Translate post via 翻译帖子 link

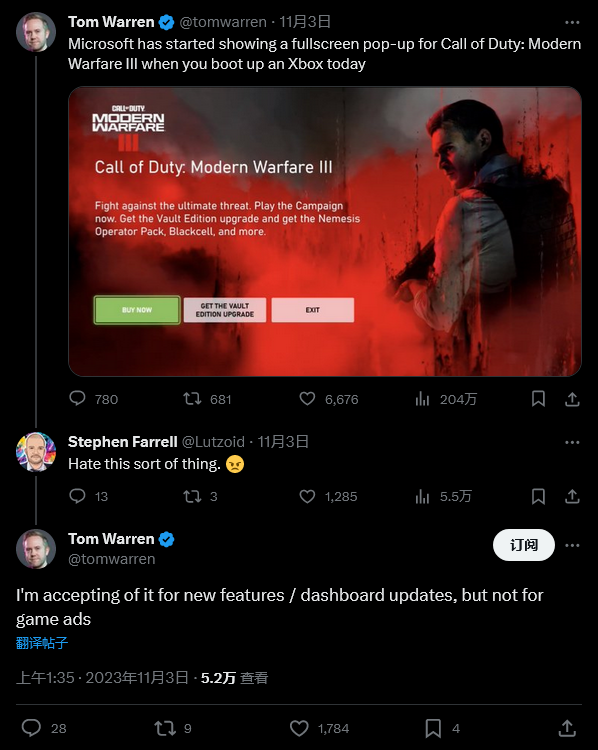(42, 643)
